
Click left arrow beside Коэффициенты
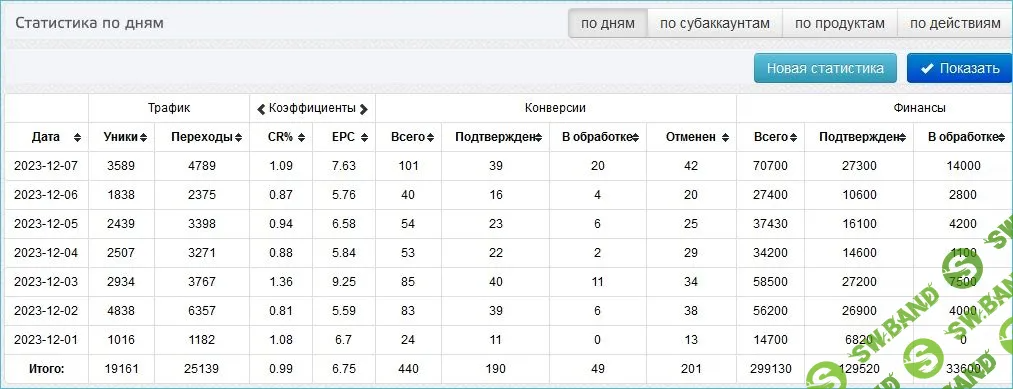click(261, 109)
